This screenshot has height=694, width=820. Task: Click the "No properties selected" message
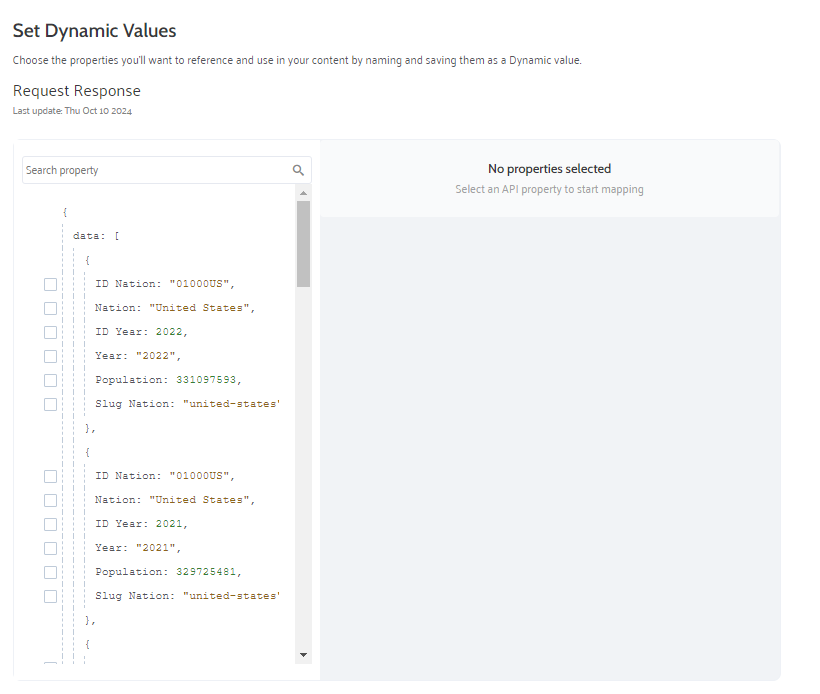tap(549, 169)
